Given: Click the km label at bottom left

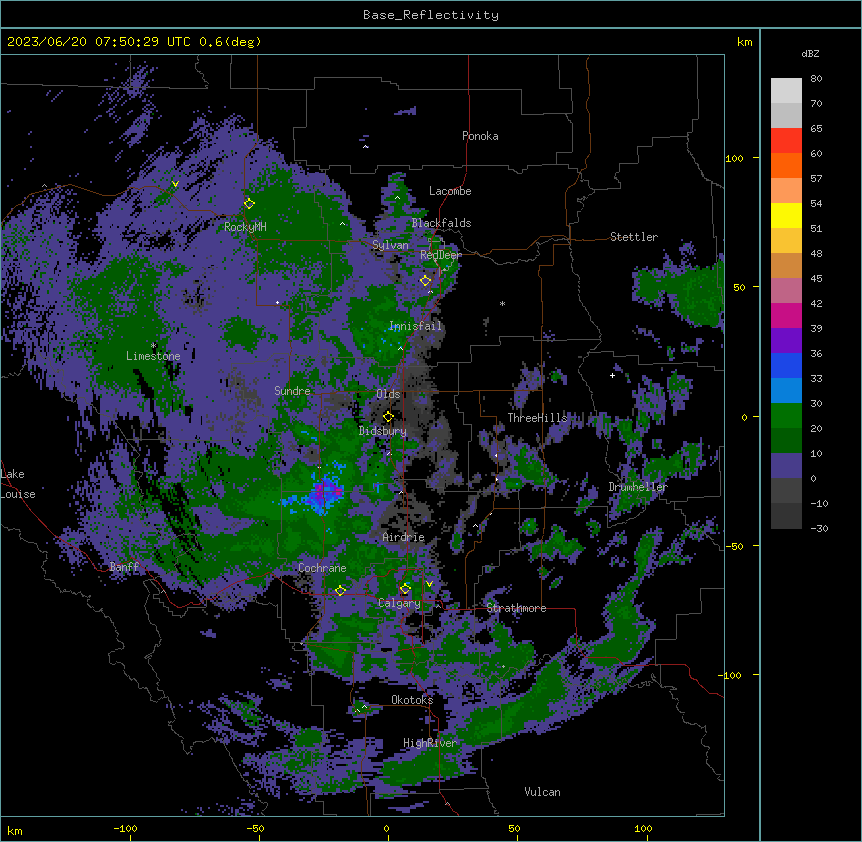Looking at the screenshot, I should click(x=15, y=830).
